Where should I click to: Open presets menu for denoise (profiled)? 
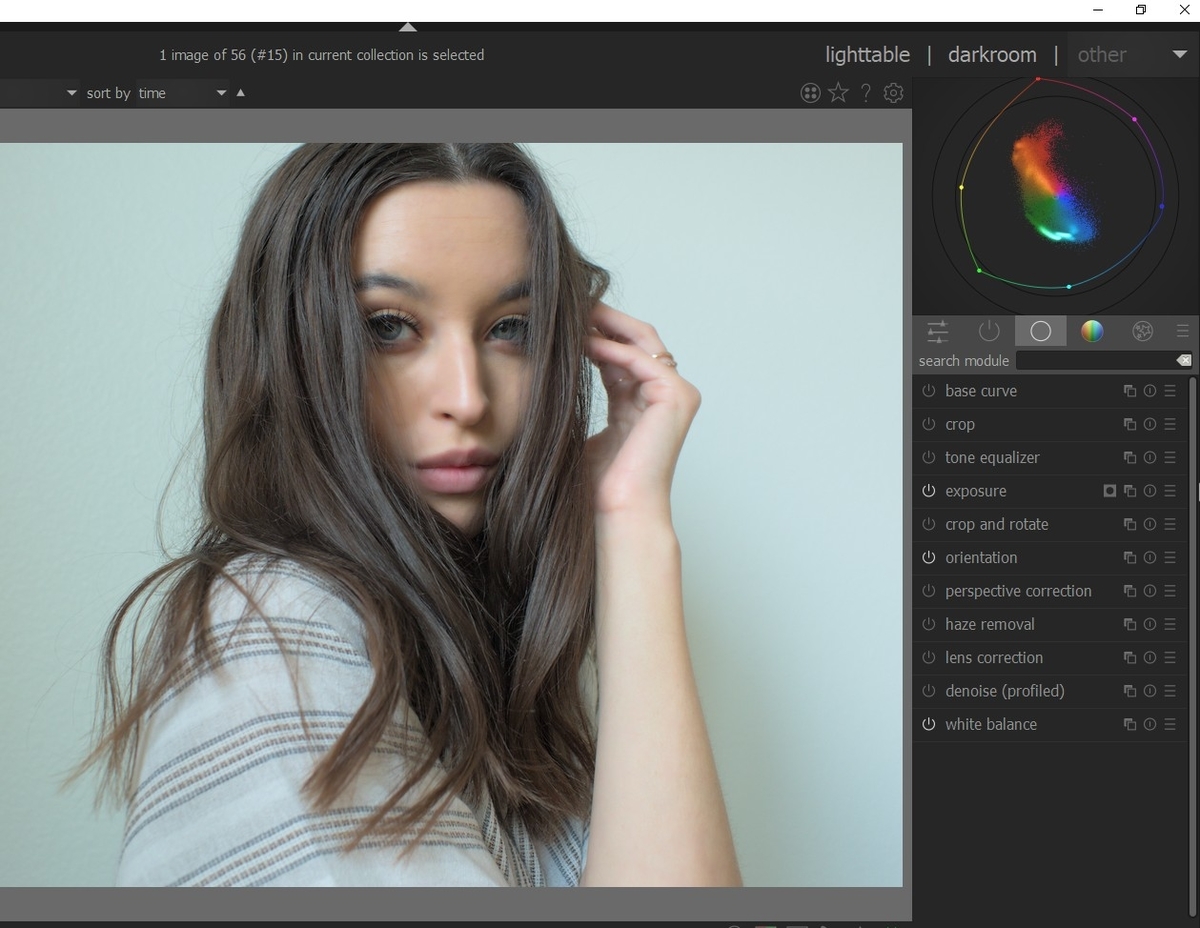(1170, 691)
